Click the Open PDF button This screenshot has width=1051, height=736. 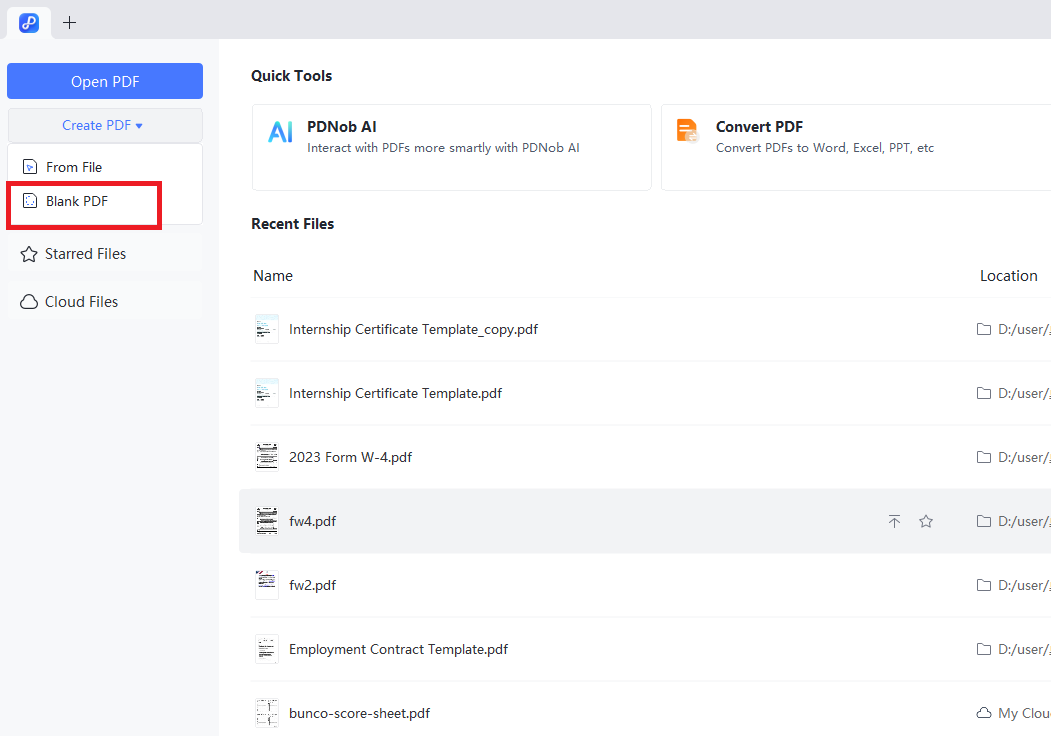[x=105, y=81]
